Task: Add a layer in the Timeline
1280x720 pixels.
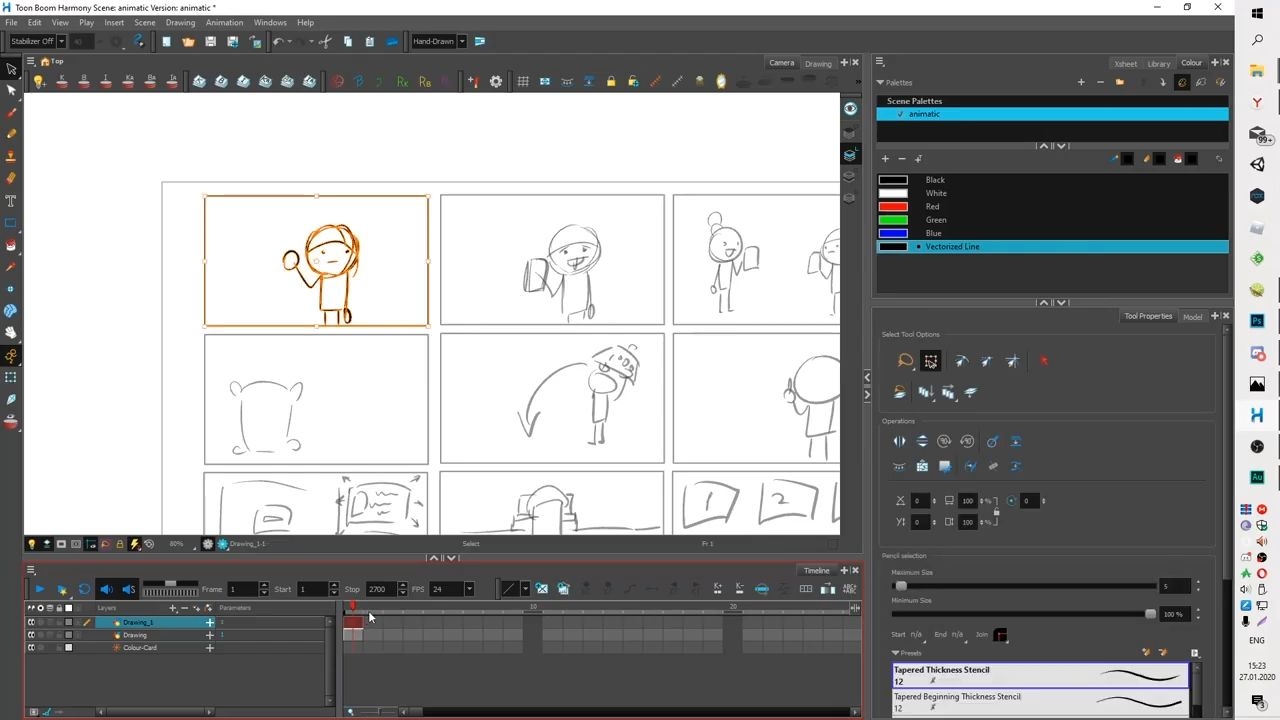Action: tap(173, 608)
